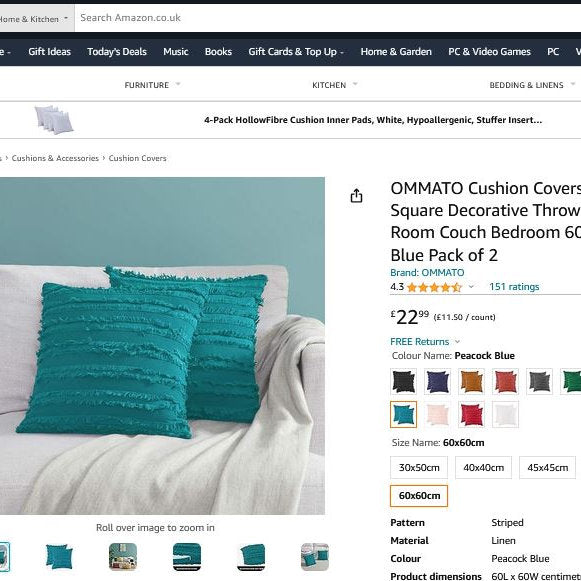Click the share icon beside product image
Screen dimensions: 581x581
(356, 196)
